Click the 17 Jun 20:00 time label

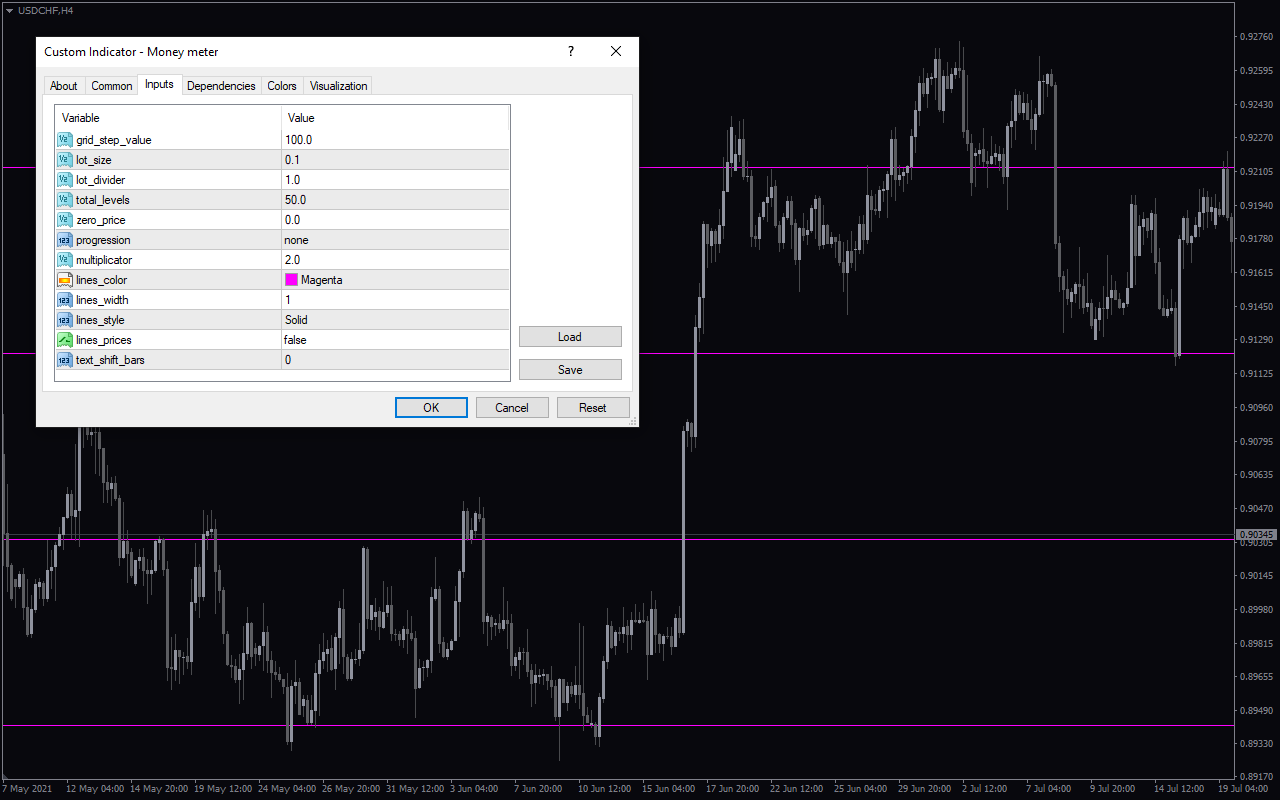(x=733, y=789)
